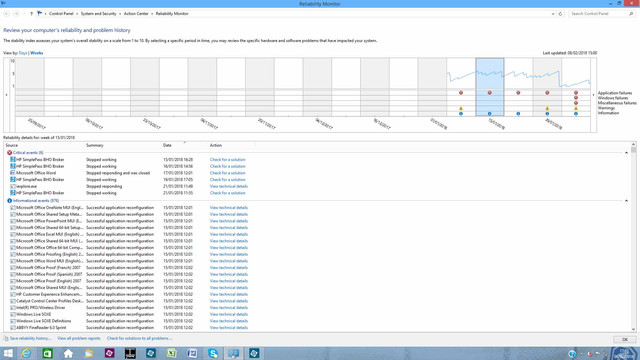
Task: Click the Windows Start button
Action: (8, 353)
